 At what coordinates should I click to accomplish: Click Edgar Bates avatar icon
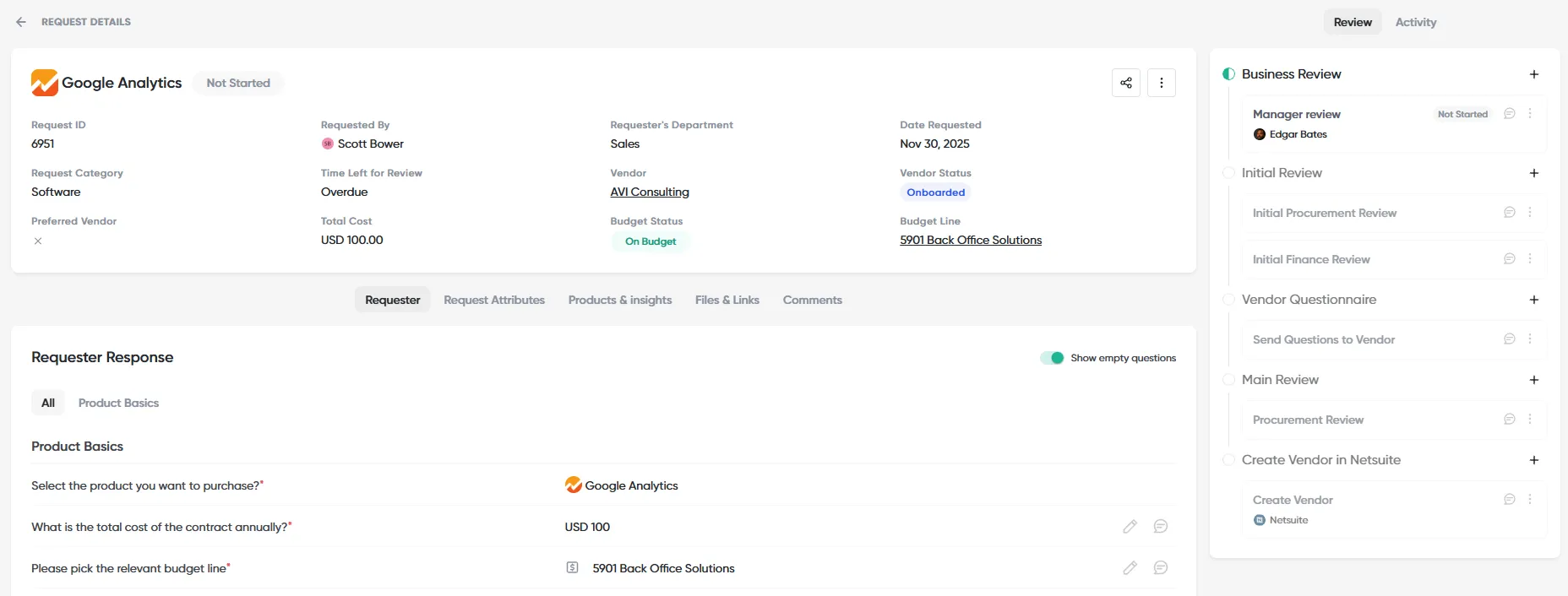(1260, 134)
